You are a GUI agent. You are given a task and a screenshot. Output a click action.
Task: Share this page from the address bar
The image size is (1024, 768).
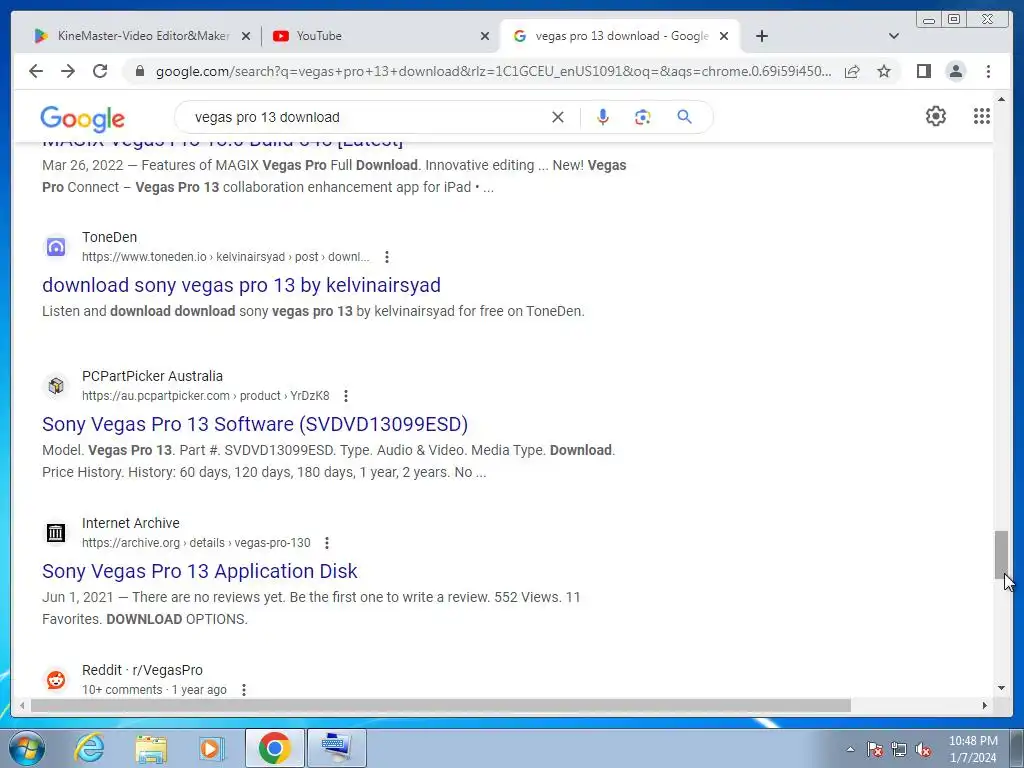pos(852,71)
